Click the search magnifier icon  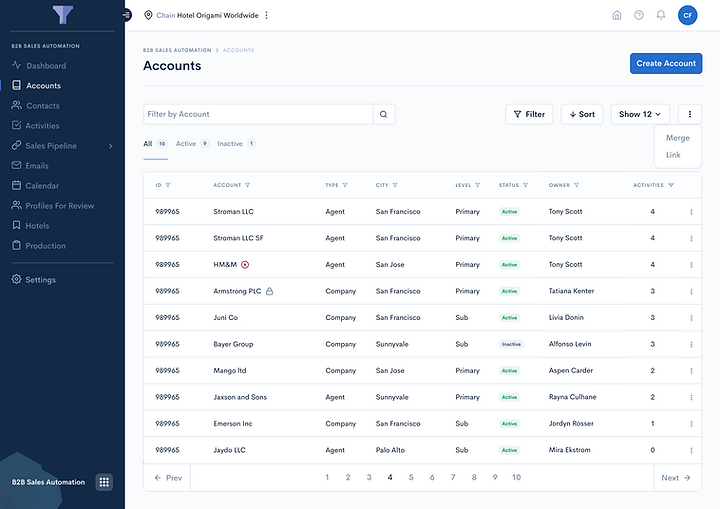384,114
